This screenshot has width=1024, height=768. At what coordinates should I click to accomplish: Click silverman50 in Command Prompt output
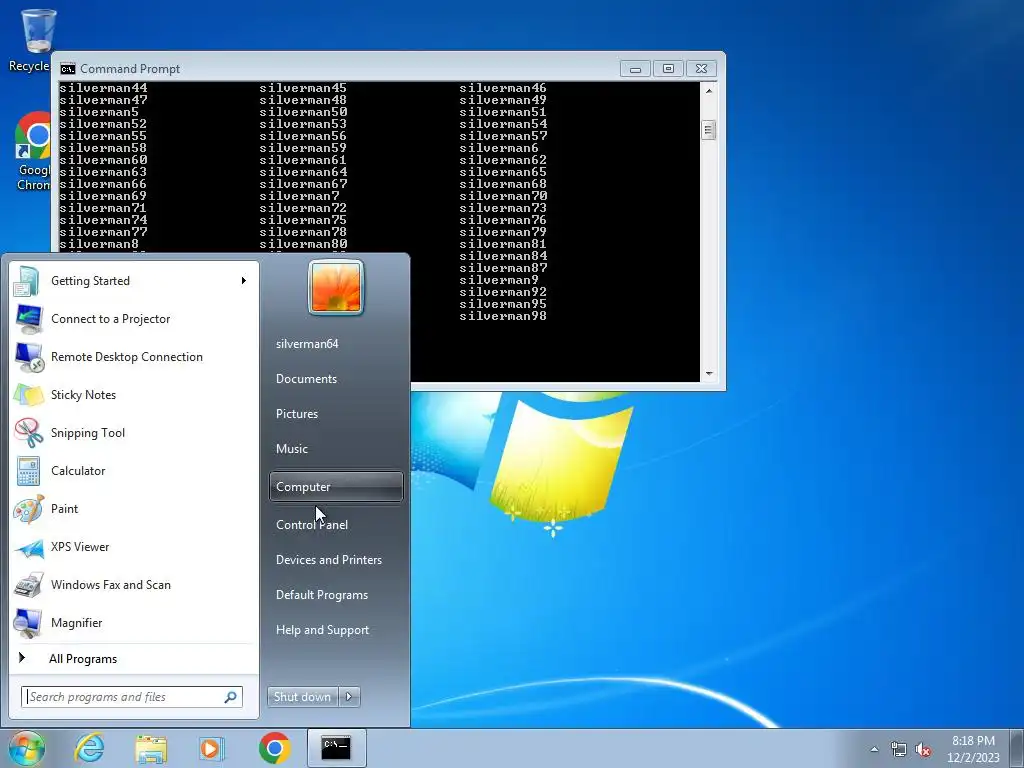303,112
